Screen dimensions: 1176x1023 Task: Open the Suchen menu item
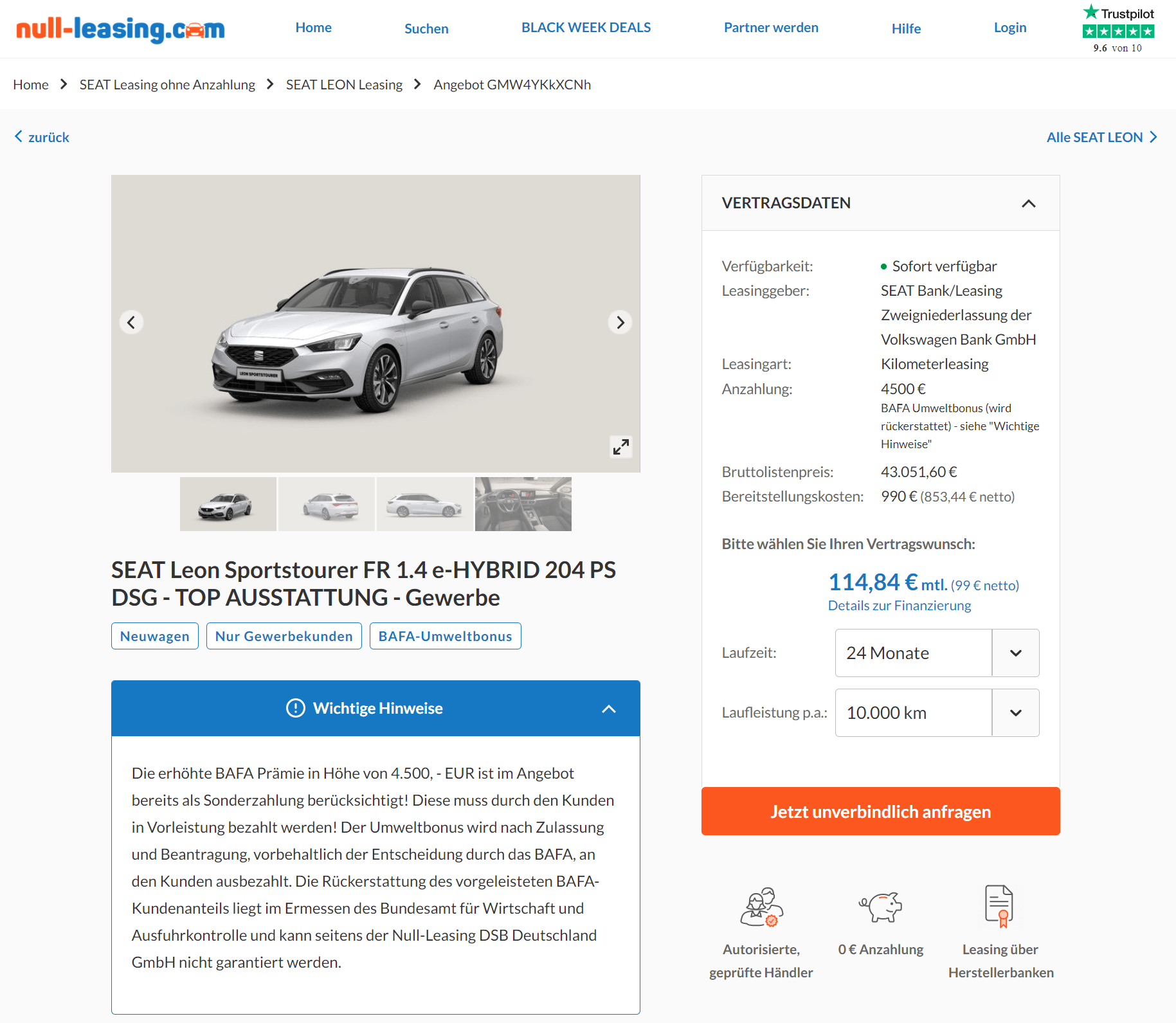(426, 29)
